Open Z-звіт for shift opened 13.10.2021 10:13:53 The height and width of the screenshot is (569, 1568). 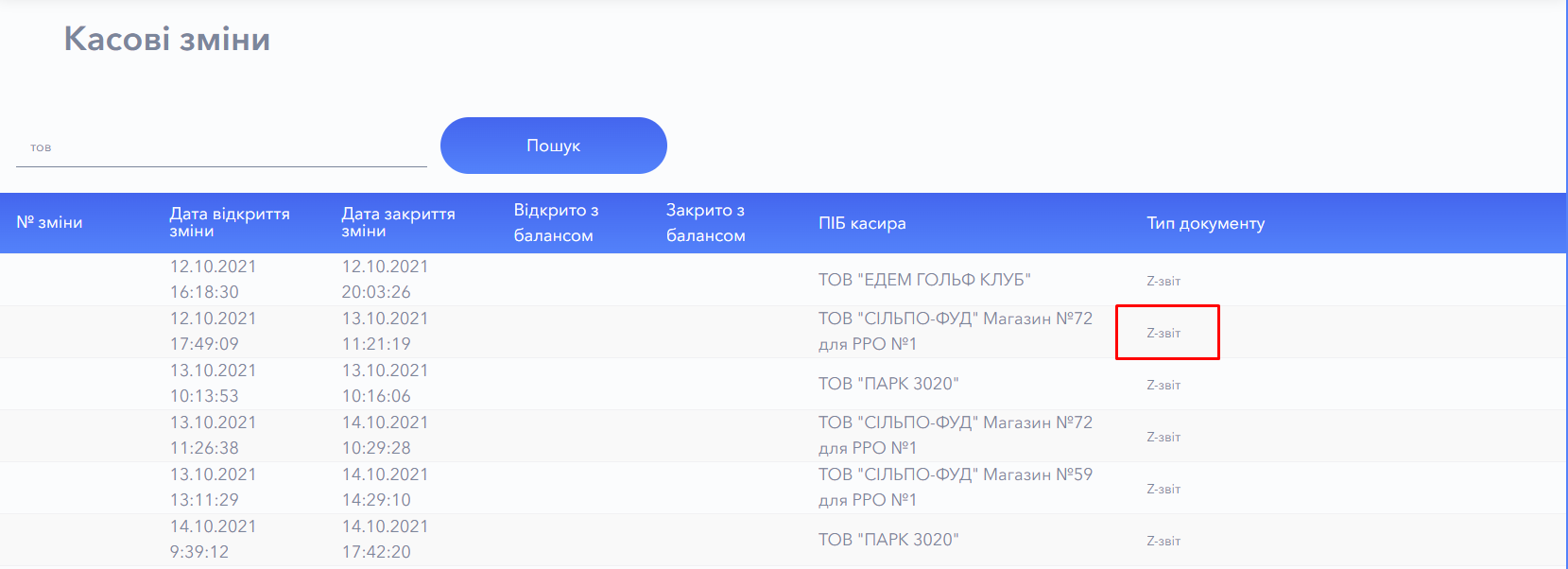pos(1163,385)
